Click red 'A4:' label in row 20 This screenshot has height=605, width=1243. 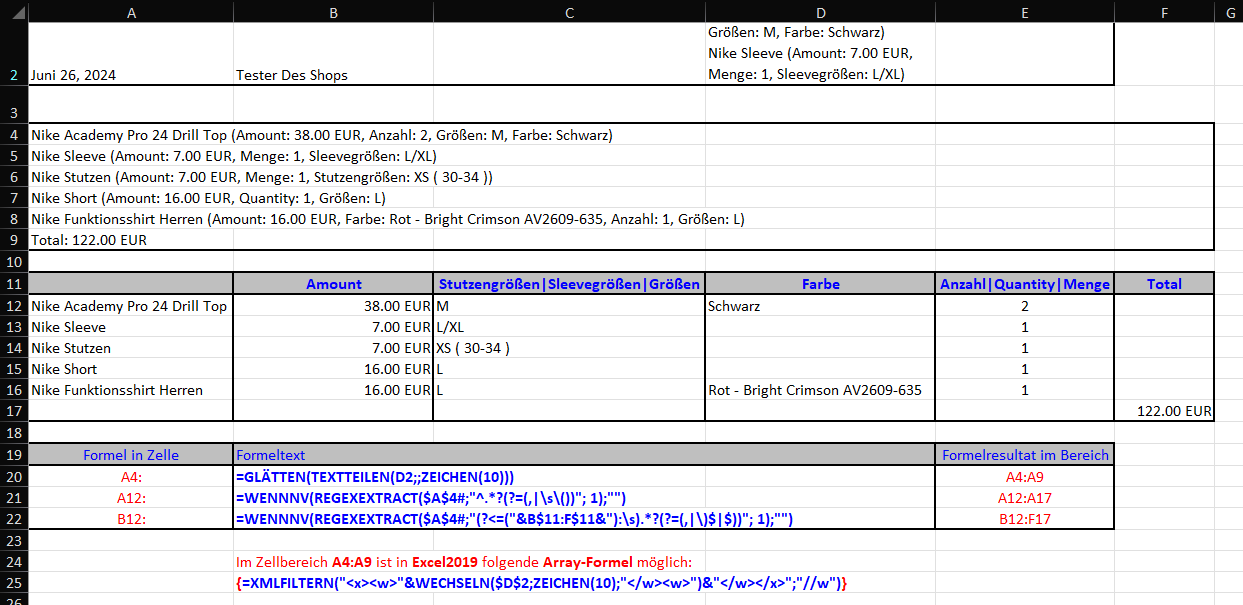[131, 477]
